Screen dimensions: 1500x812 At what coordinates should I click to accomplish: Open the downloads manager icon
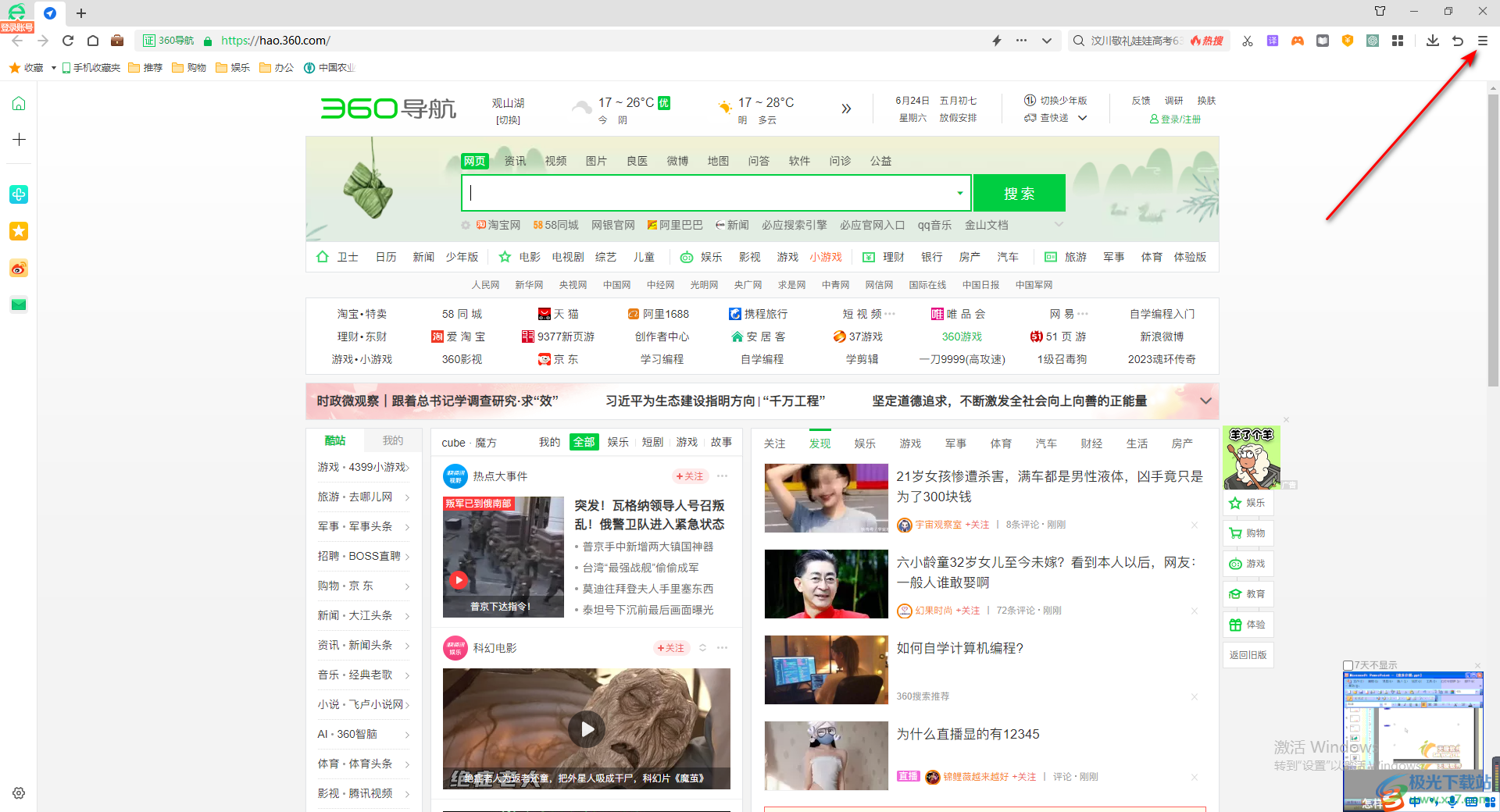click(x=1432, y=41)
